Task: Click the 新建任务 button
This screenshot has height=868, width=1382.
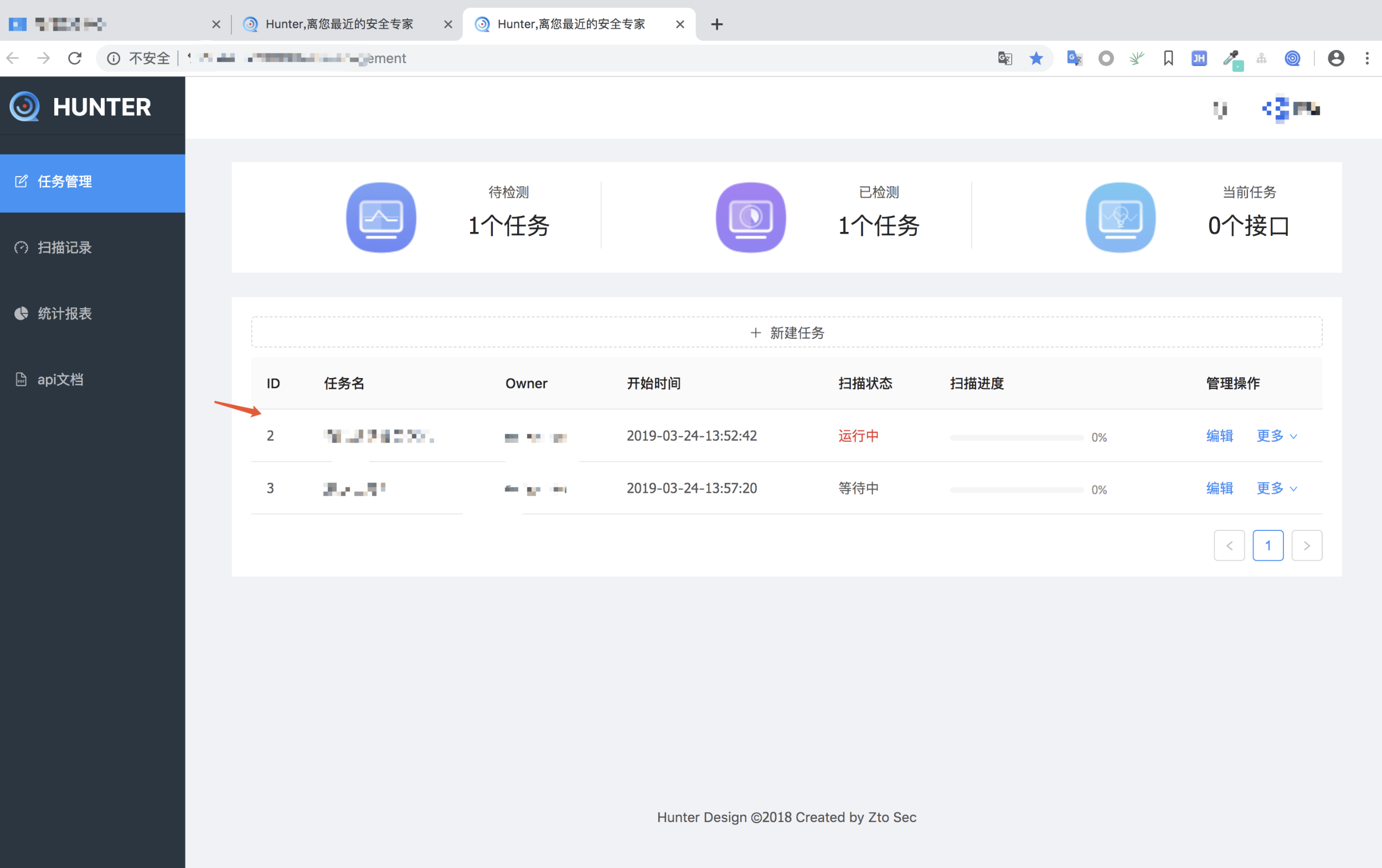Action: (x=786, y=332)
